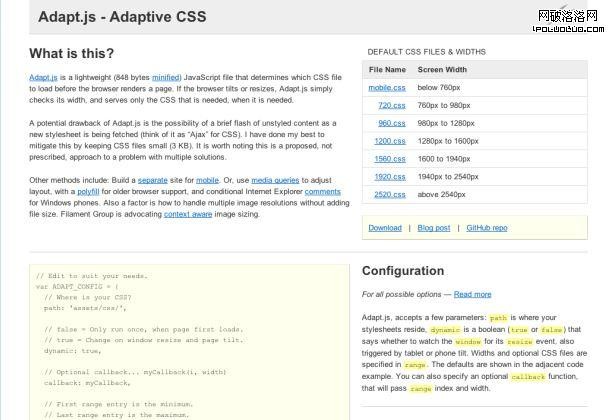615x420 pixels.
Task: Open the 720.css file link
Action: point(391,105)
